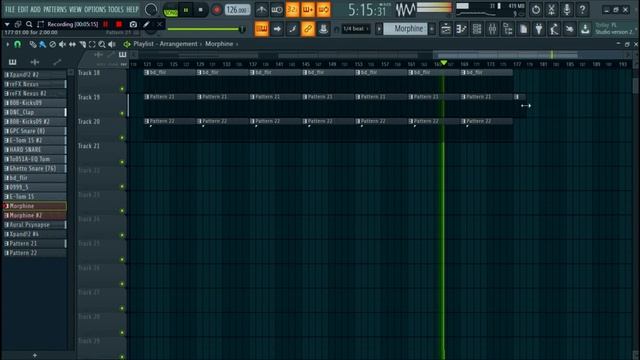Click the main volume knob
Viewport: 640px width, 360px height.
(x=151, y=10)
